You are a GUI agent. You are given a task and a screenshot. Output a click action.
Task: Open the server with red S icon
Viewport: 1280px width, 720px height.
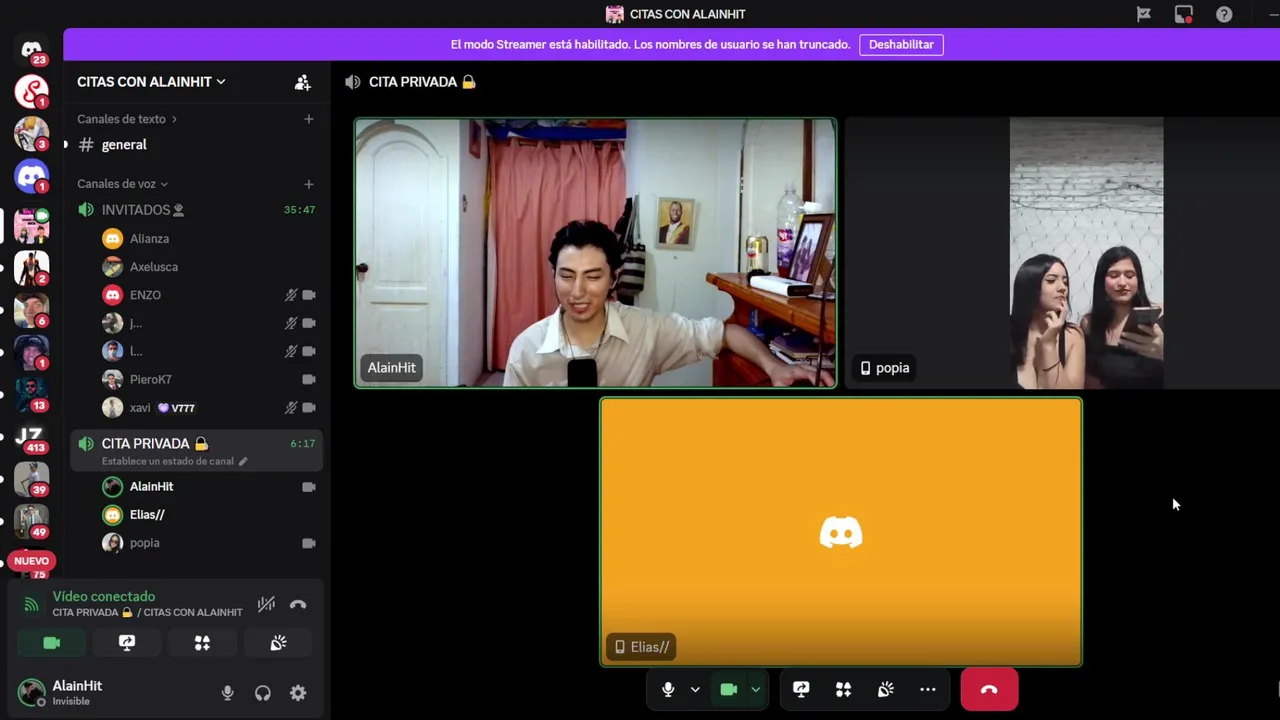31,91
